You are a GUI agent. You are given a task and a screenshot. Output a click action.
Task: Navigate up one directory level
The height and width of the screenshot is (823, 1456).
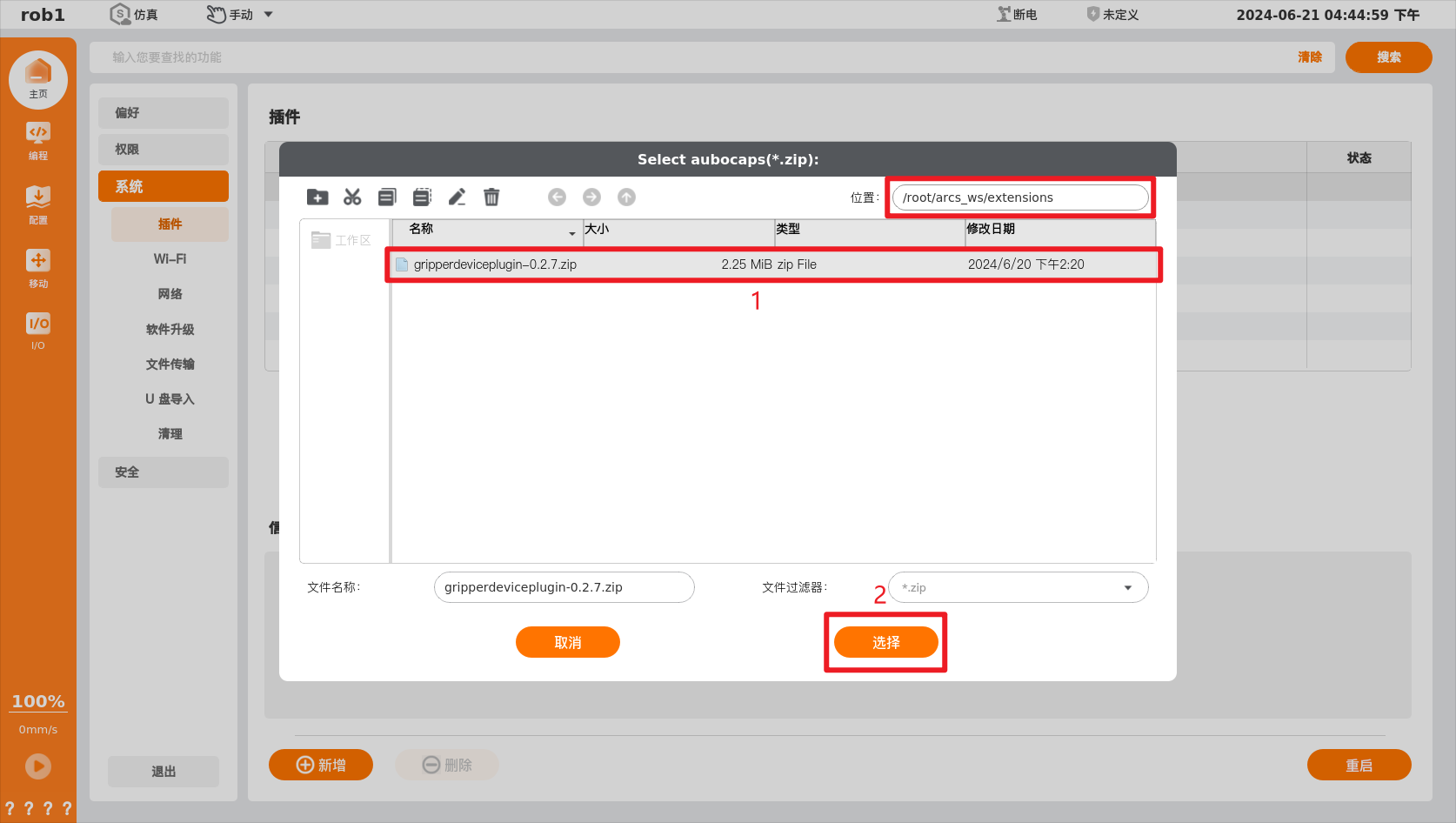tap(626, 197)
